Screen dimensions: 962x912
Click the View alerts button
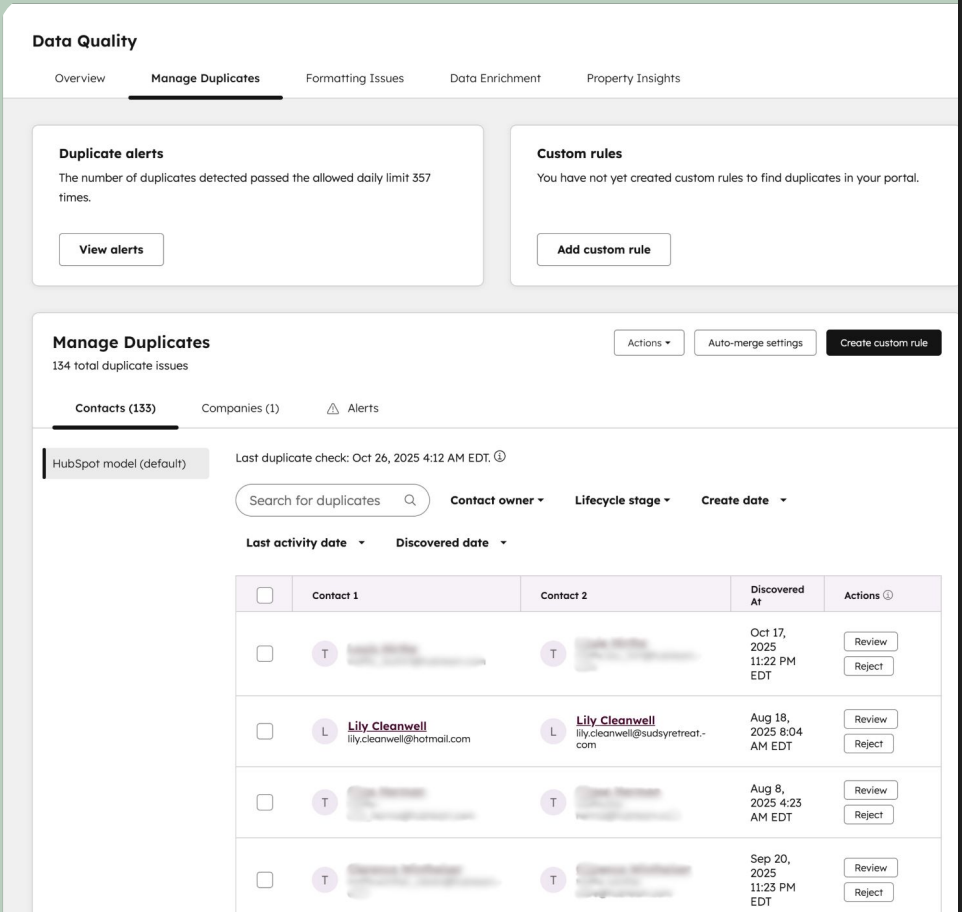click(x=111, y=250)
